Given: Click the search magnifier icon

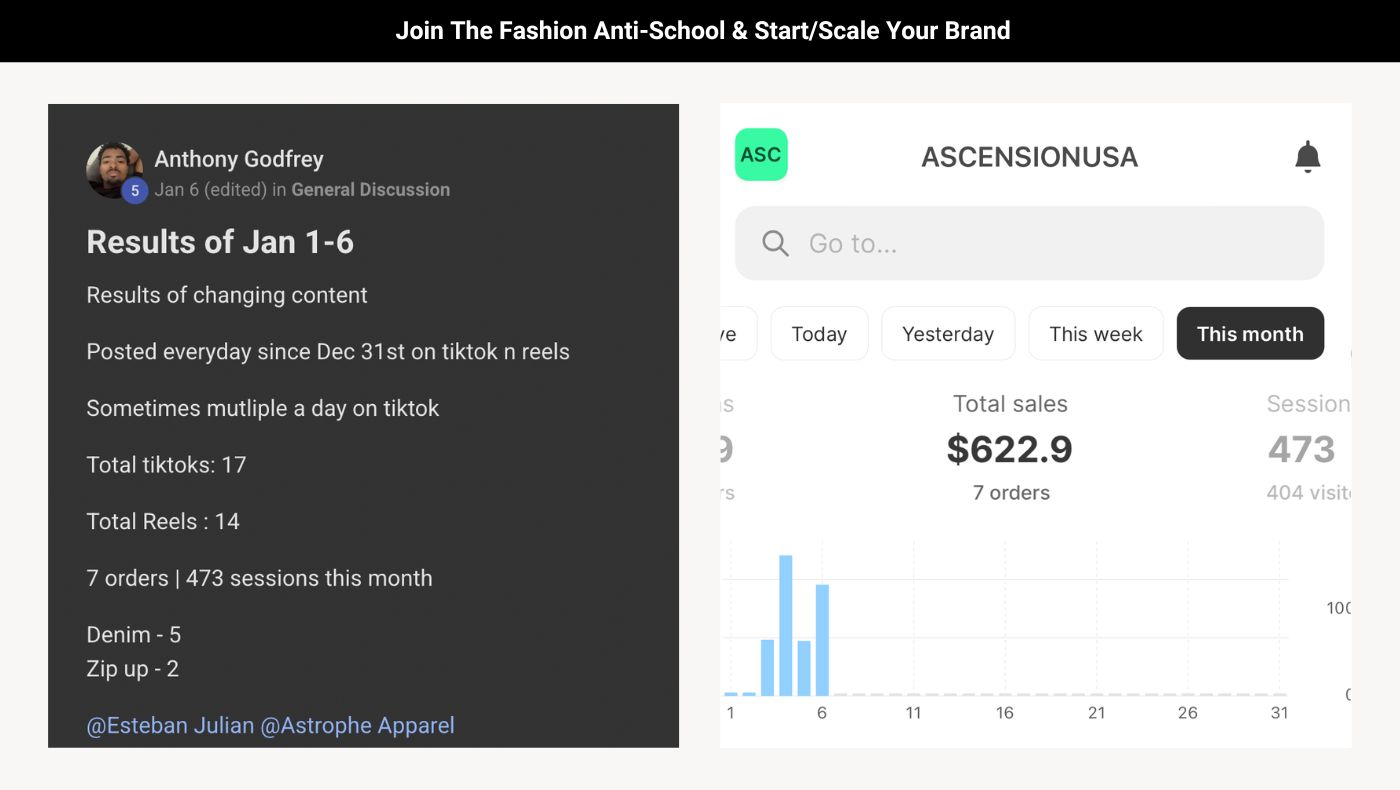Looking at the screenshot, I should point(775,243).
